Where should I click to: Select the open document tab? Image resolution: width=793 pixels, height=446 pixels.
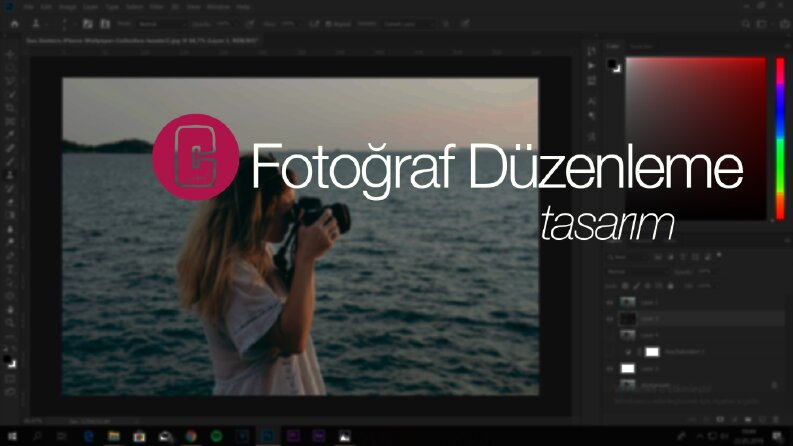(142, 40)
